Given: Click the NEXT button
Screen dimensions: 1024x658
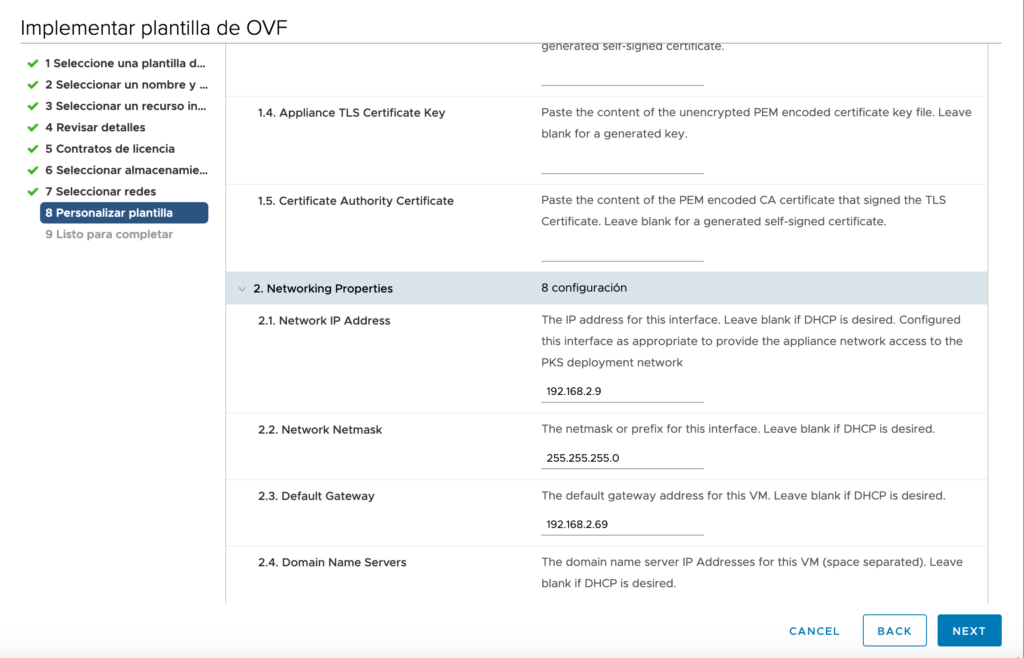Looking at the screenshot, I should [968, 630].
